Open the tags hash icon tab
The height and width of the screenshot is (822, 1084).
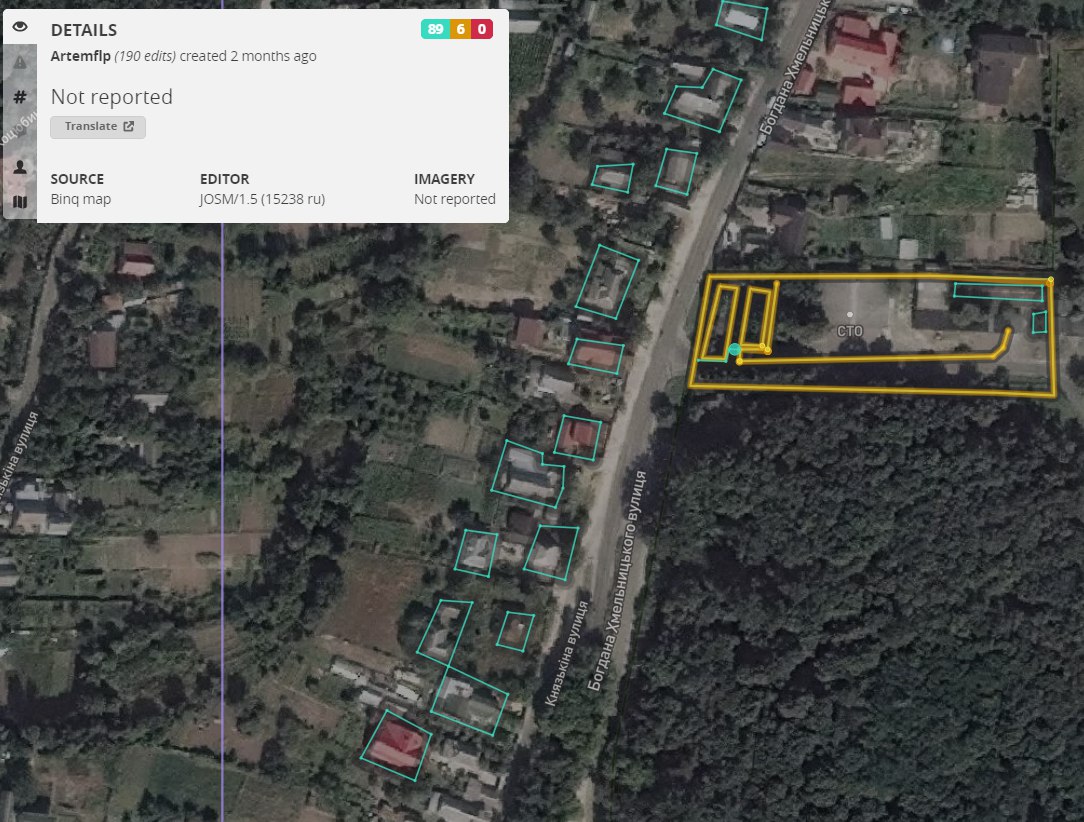coord(20,97)
